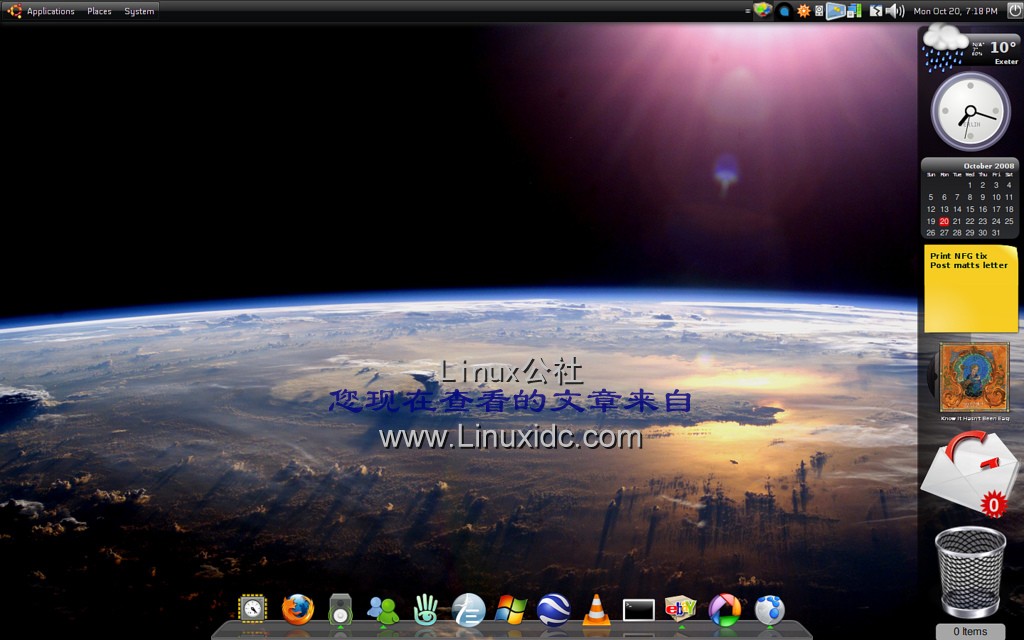Click the blue tilted screen tray icon
The height and width of the screenshot is (640, 1024).
click(835, 11)
